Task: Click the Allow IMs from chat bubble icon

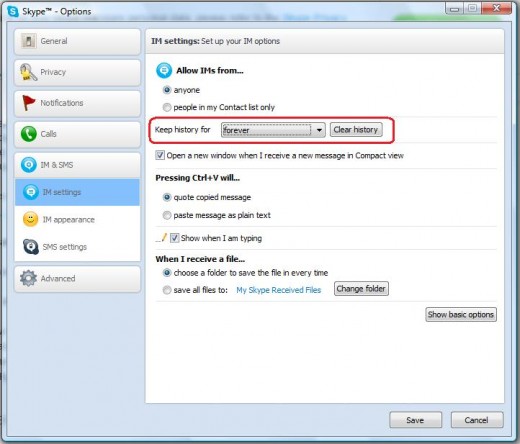Action: point(164,70)
